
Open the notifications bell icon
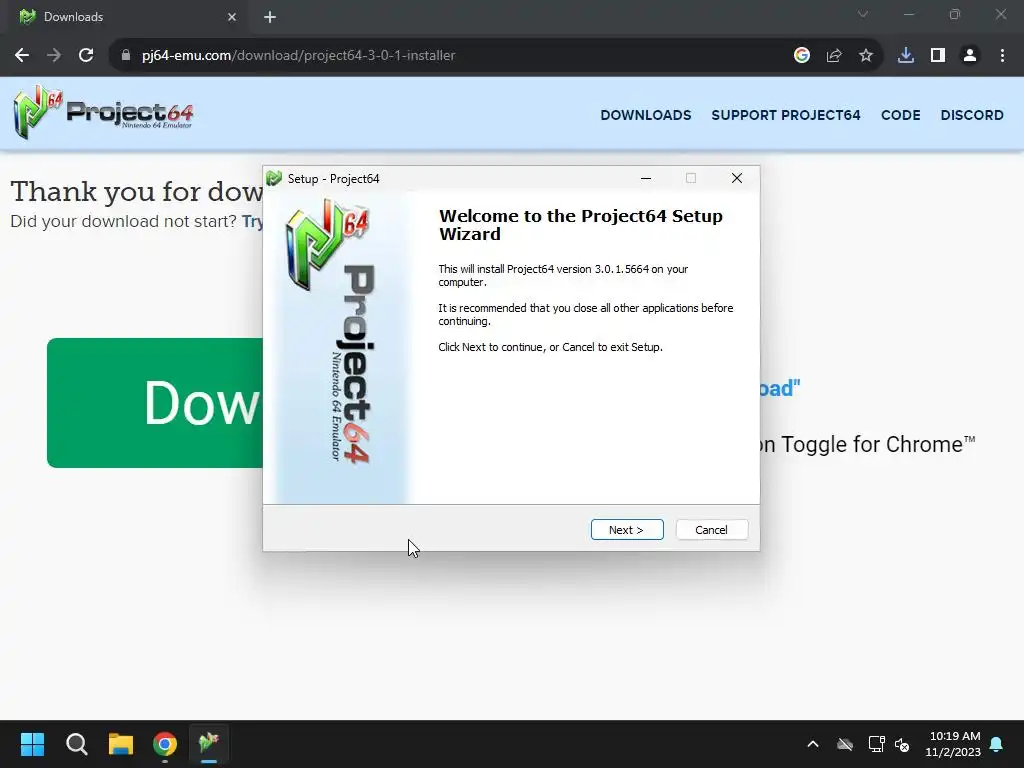997,744
